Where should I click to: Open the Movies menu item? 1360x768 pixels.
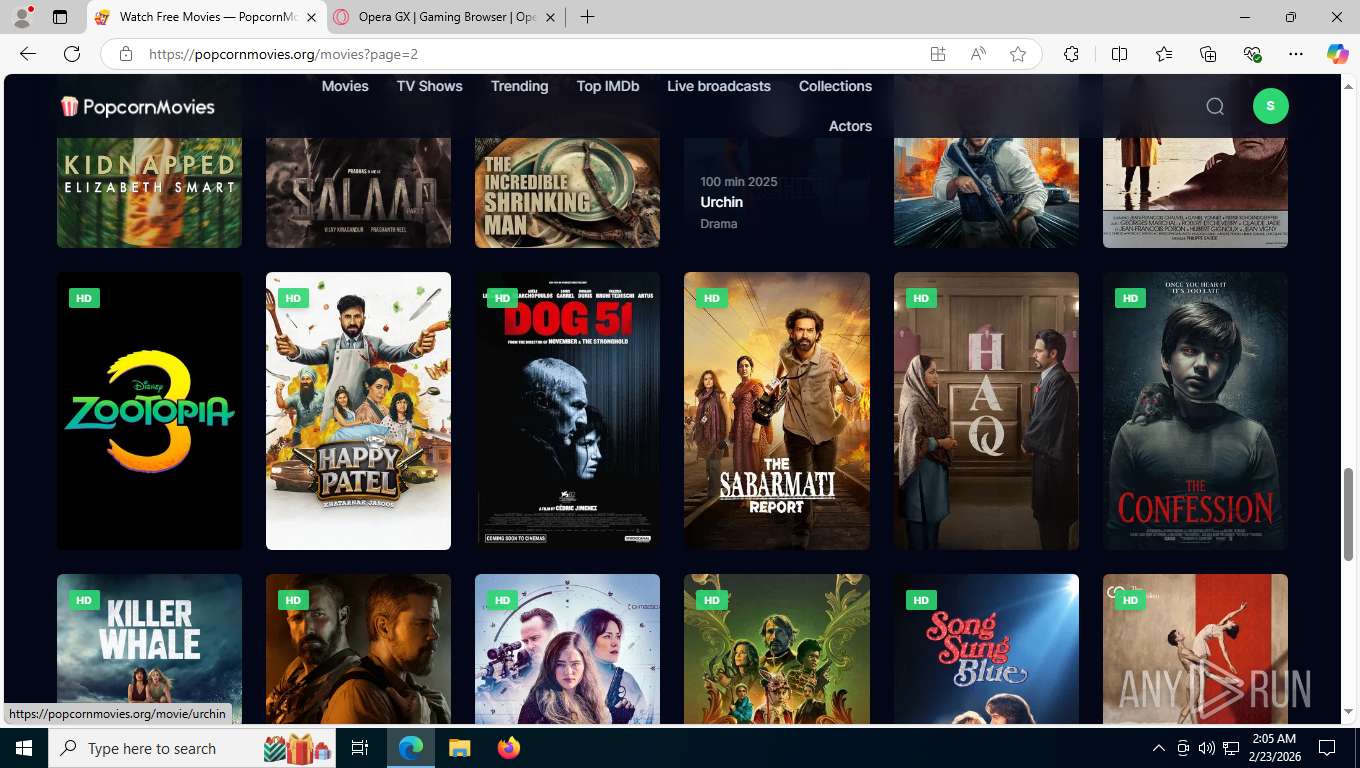[x=345, y=86]
